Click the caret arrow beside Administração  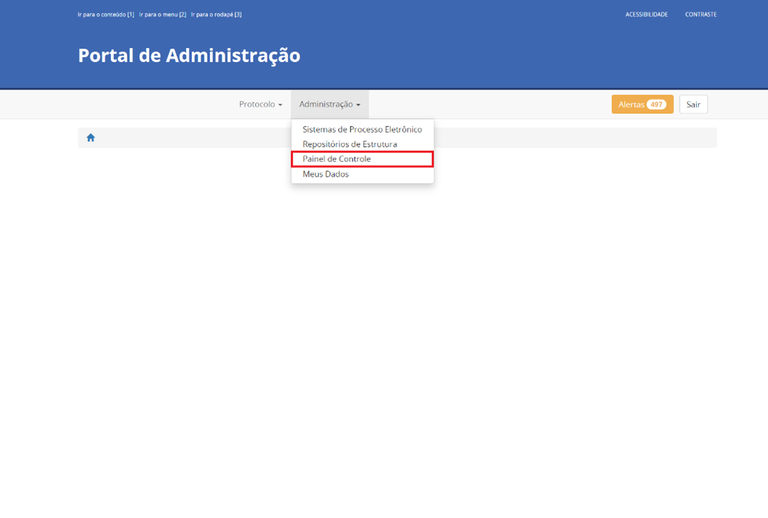tap(358, 105)
